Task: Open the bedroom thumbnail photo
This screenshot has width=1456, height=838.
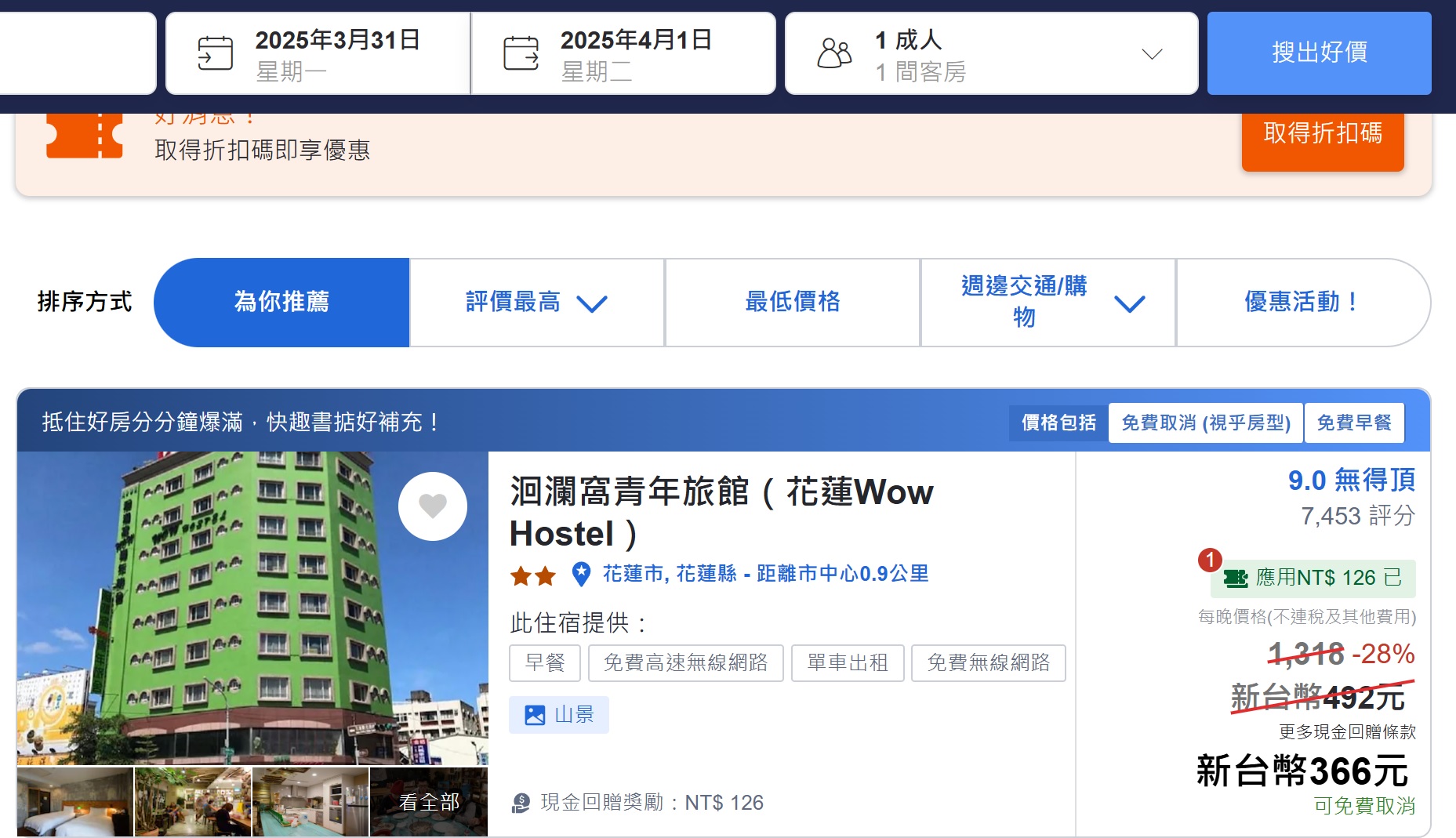Action: (75, 802)
